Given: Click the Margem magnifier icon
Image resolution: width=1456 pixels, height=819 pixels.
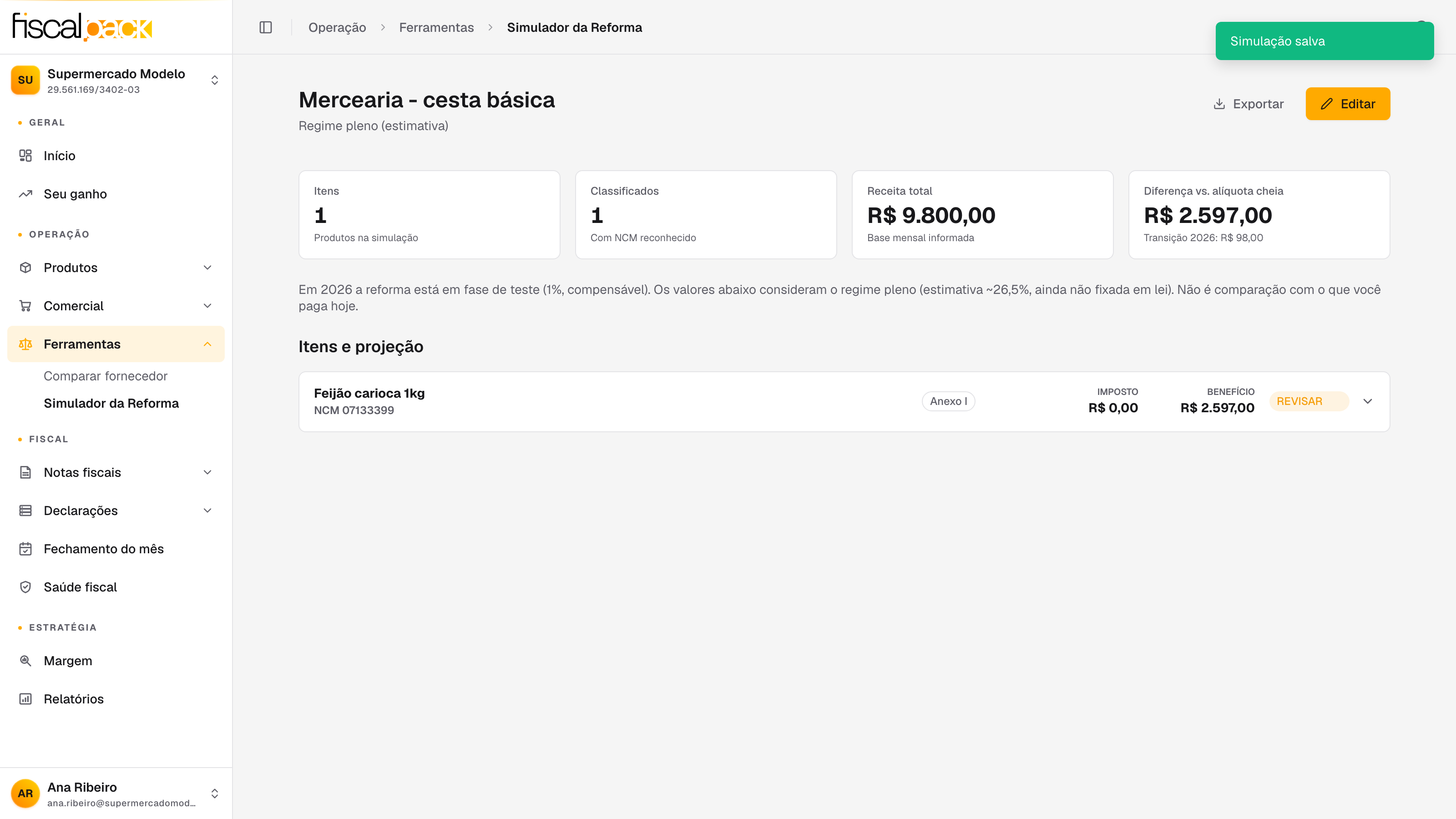Looking at the screenshot, I should (x=25, y=661).
